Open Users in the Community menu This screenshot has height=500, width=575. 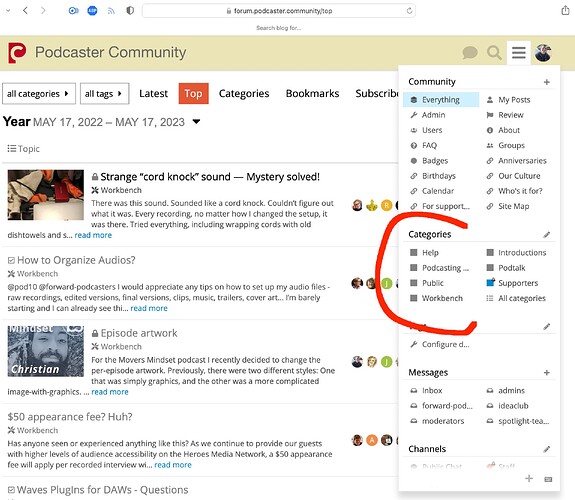432,130
